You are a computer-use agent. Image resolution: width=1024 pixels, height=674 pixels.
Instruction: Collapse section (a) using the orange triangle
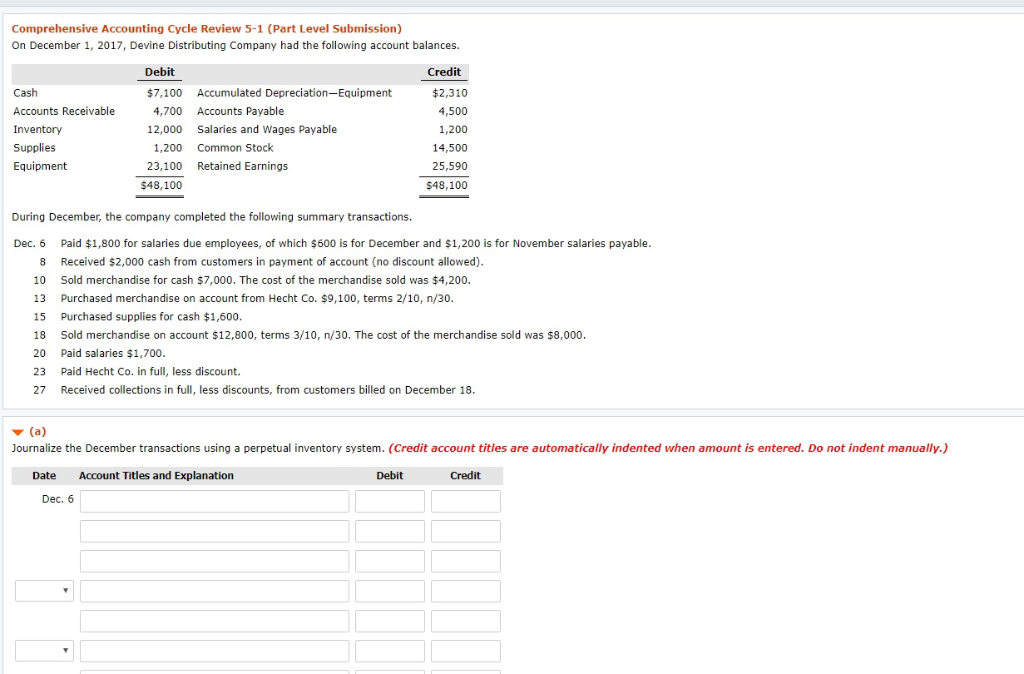17,430
